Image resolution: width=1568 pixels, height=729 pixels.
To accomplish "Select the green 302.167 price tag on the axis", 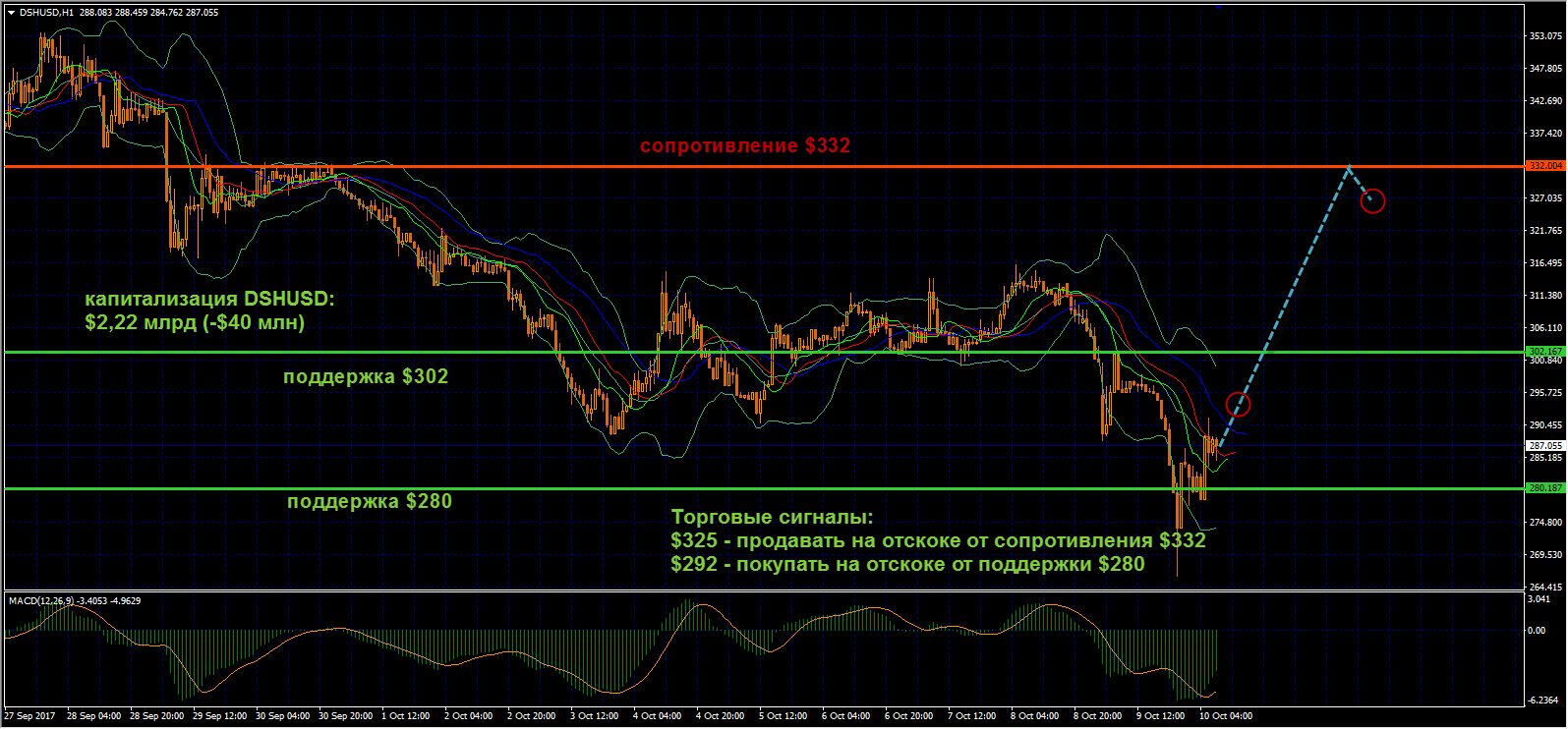I will click(1545, 352).
